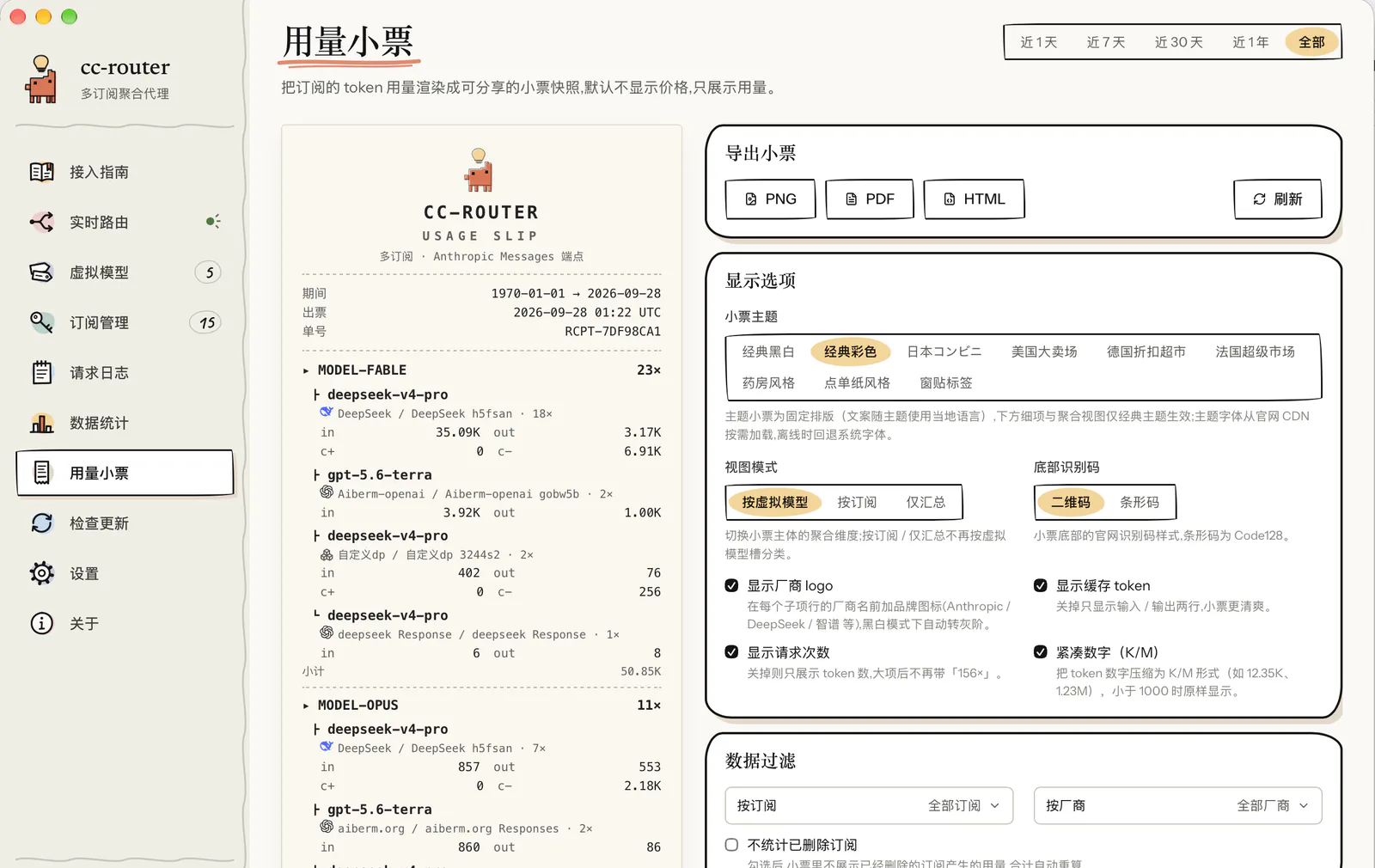This screenshot has height=868, width=1375.
Task: Click the 关于 info circle icon
Action: coord(41,623)
